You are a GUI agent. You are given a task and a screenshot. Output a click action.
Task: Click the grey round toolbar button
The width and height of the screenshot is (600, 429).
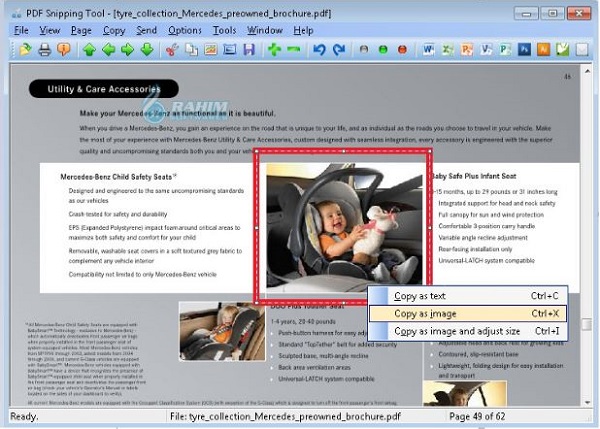[x=364, y=50]
